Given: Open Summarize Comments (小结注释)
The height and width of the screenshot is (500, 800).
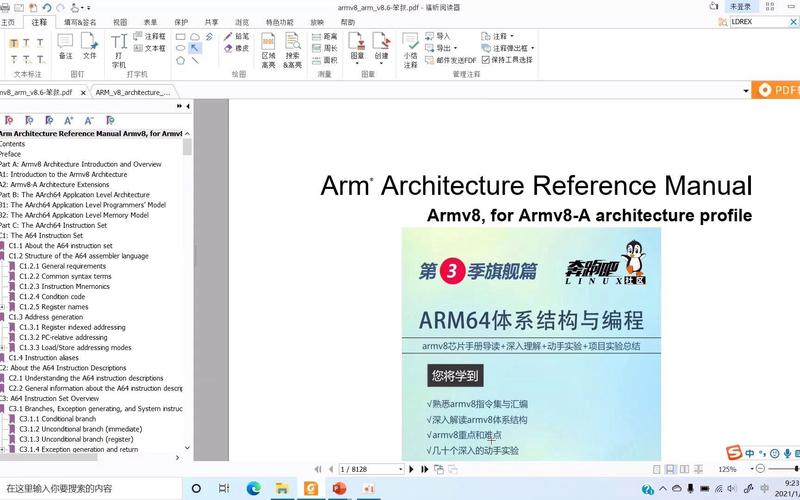Looking at the screenshot, I should click(411, 51).
